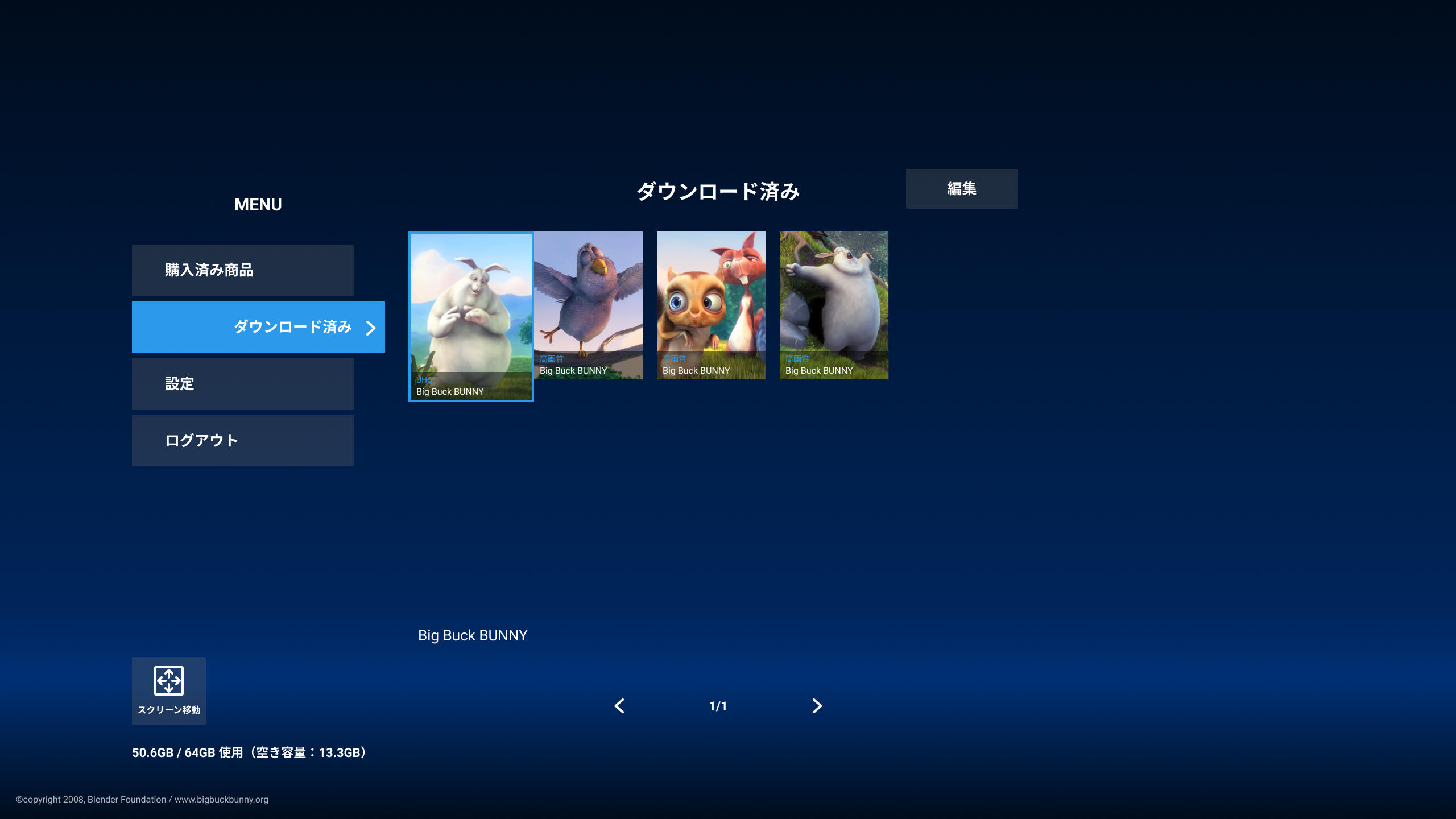Go to previous page with left arrow
The width and height of the screenshot is (1456, 819).
pos(619,706)
